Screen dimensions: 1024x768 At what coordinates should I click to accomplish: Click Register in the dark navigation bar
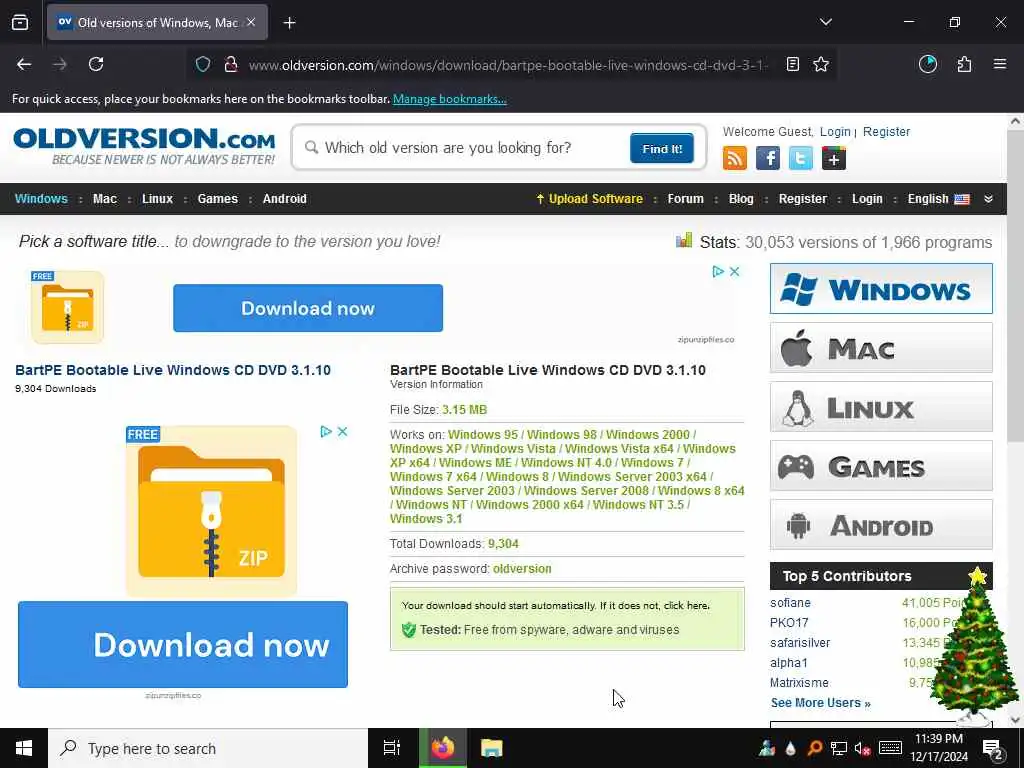coord(802,199)
